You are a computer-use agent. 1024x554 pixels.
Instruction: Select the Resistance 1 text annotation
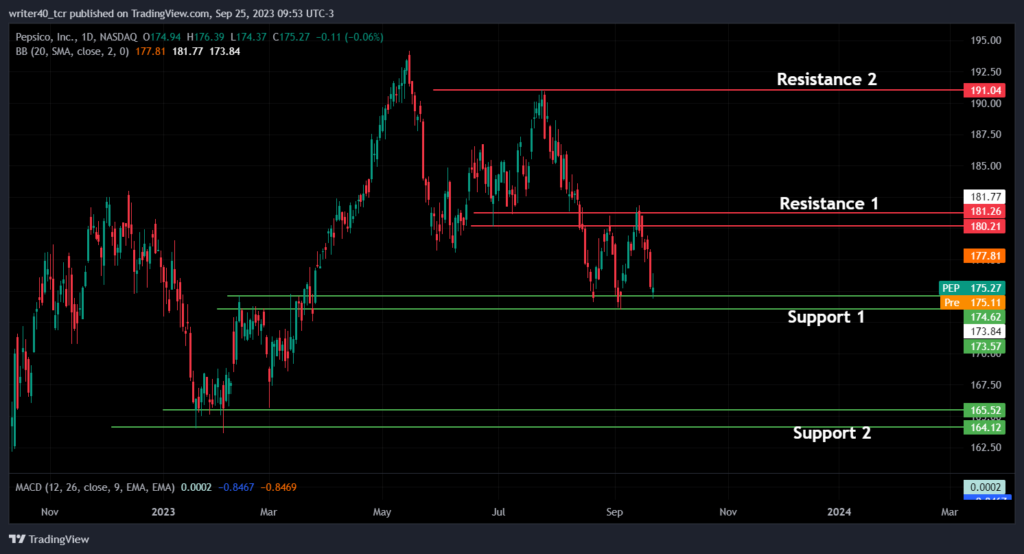coord(829,203)
